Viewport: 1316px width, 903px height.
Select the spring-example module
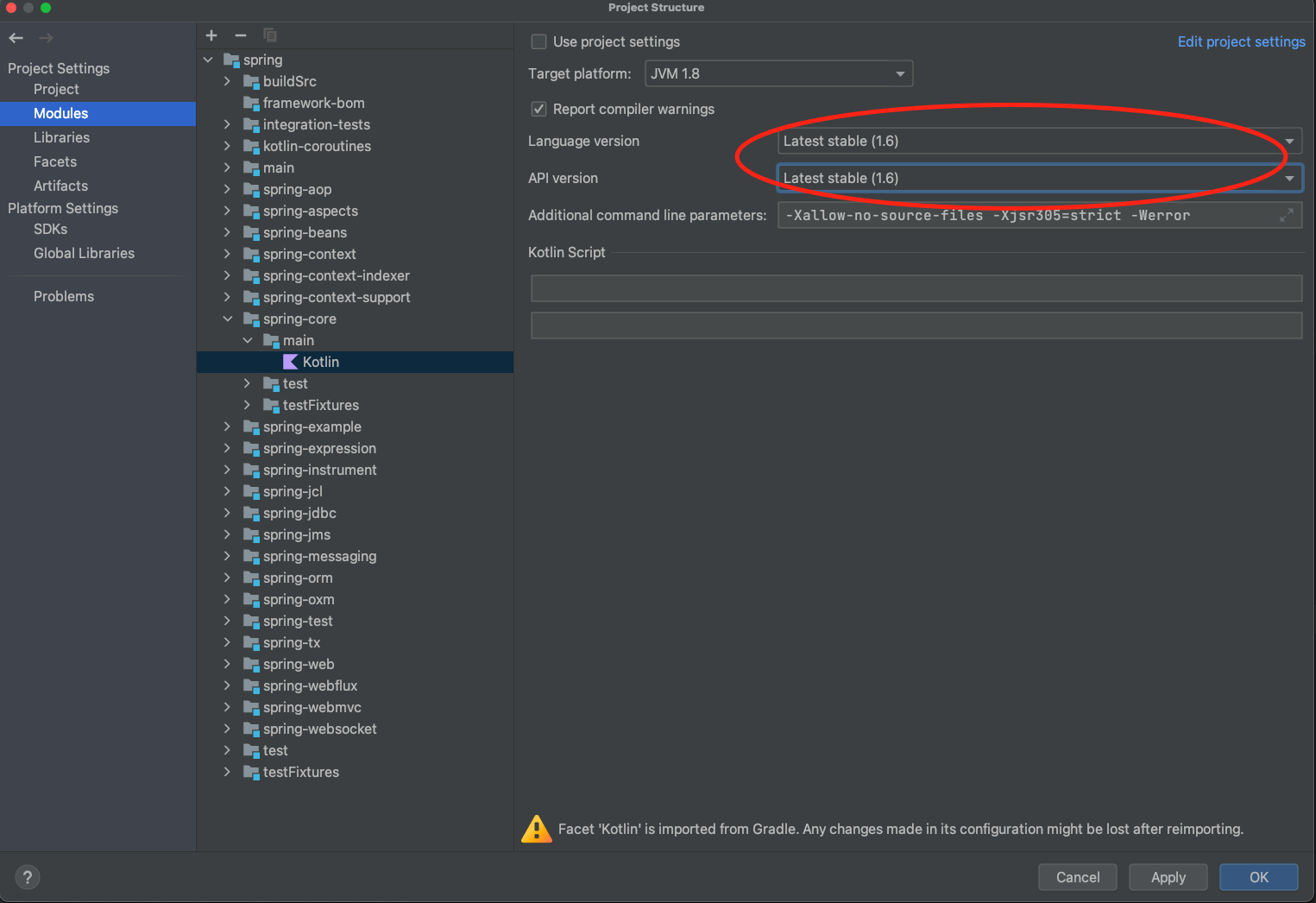click(312, 426)
